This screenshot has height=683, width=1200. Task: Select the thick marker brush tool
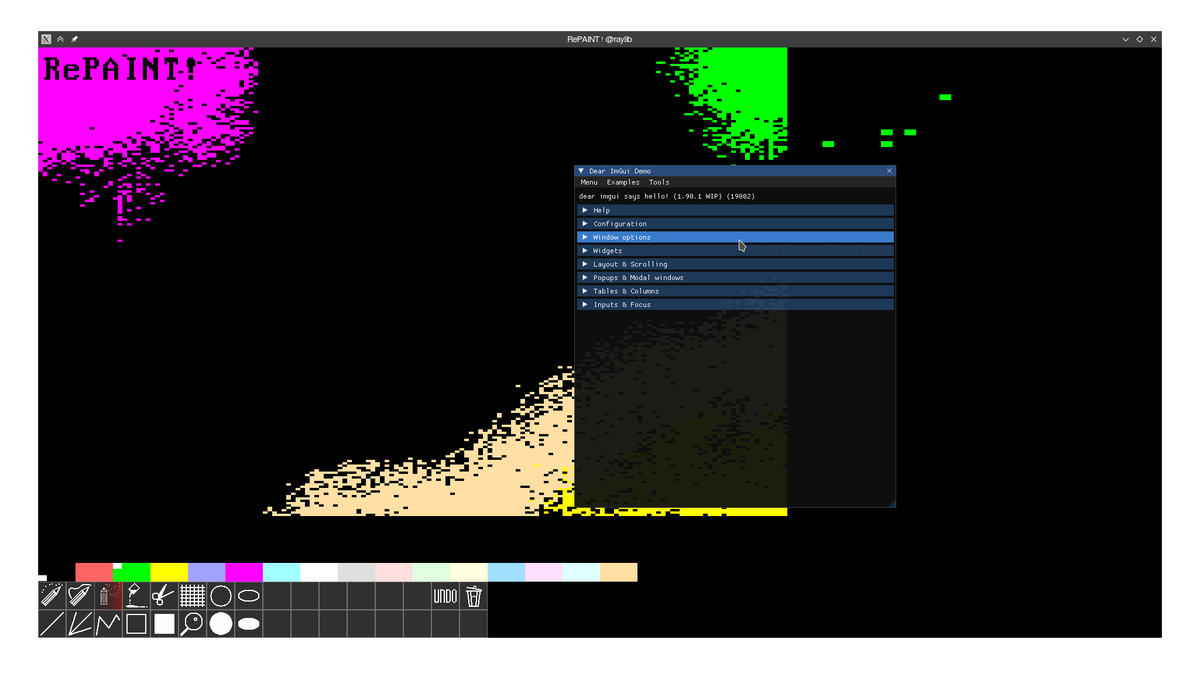(x=80, y=596)
